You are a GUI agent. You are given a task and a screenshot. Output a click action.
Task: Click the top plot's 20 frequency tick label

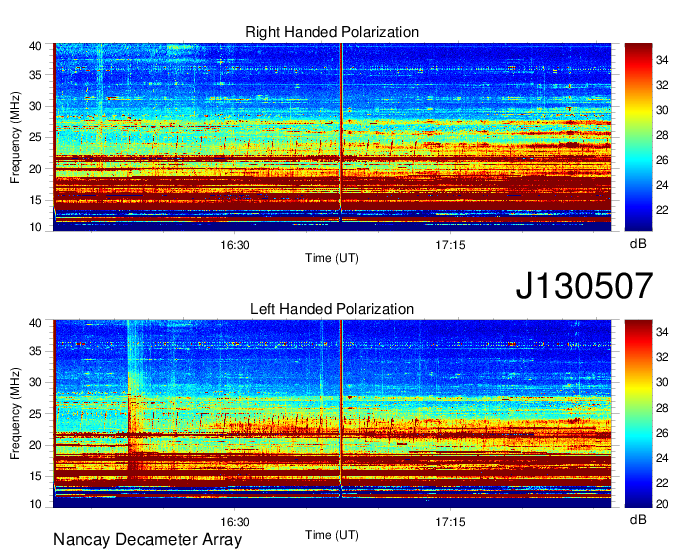[x=35, y=169]
